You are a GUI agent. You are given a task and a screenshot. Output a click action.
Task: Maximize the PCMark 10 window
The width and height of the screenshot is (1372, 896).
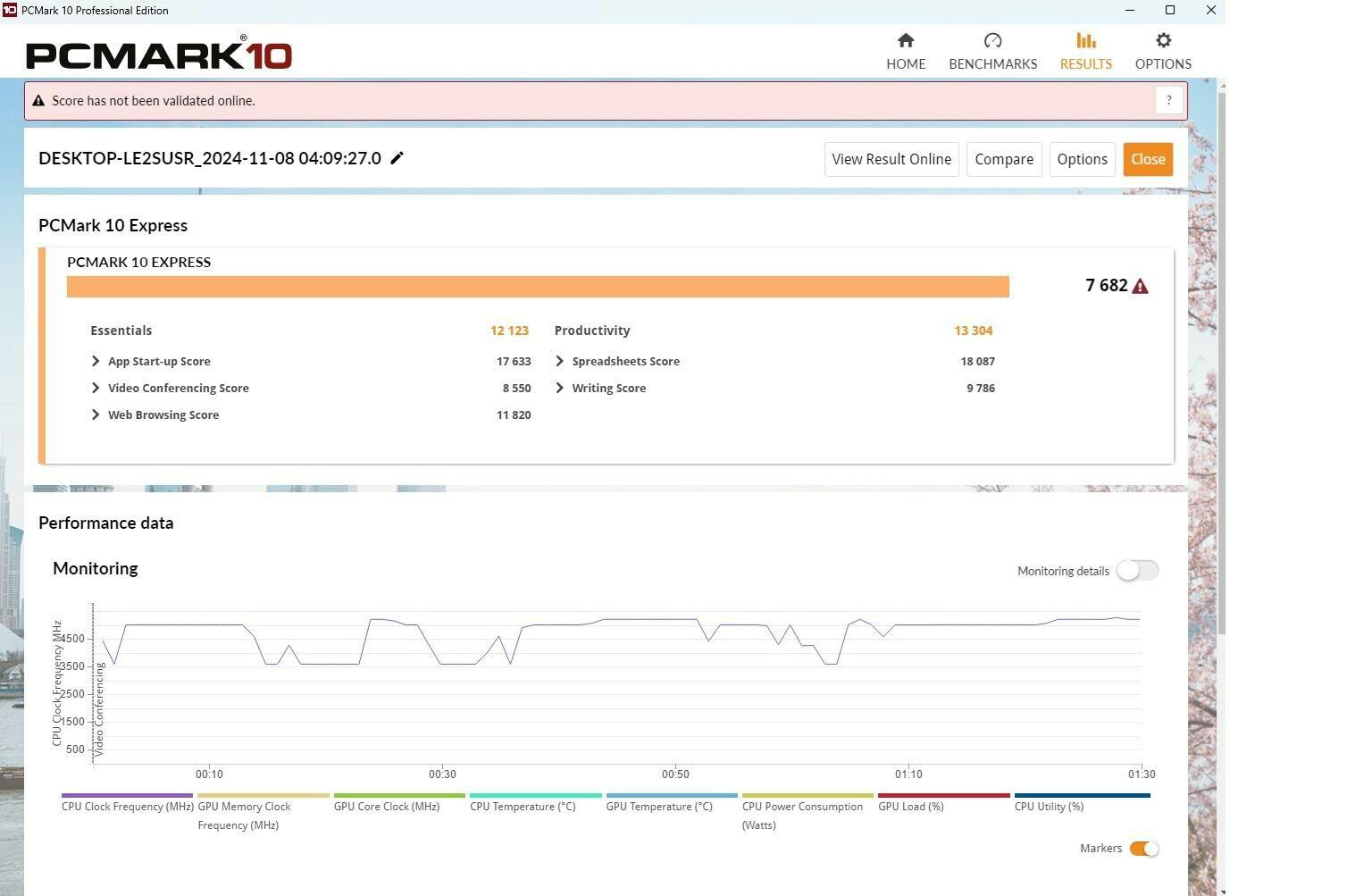pos(1170,10)
